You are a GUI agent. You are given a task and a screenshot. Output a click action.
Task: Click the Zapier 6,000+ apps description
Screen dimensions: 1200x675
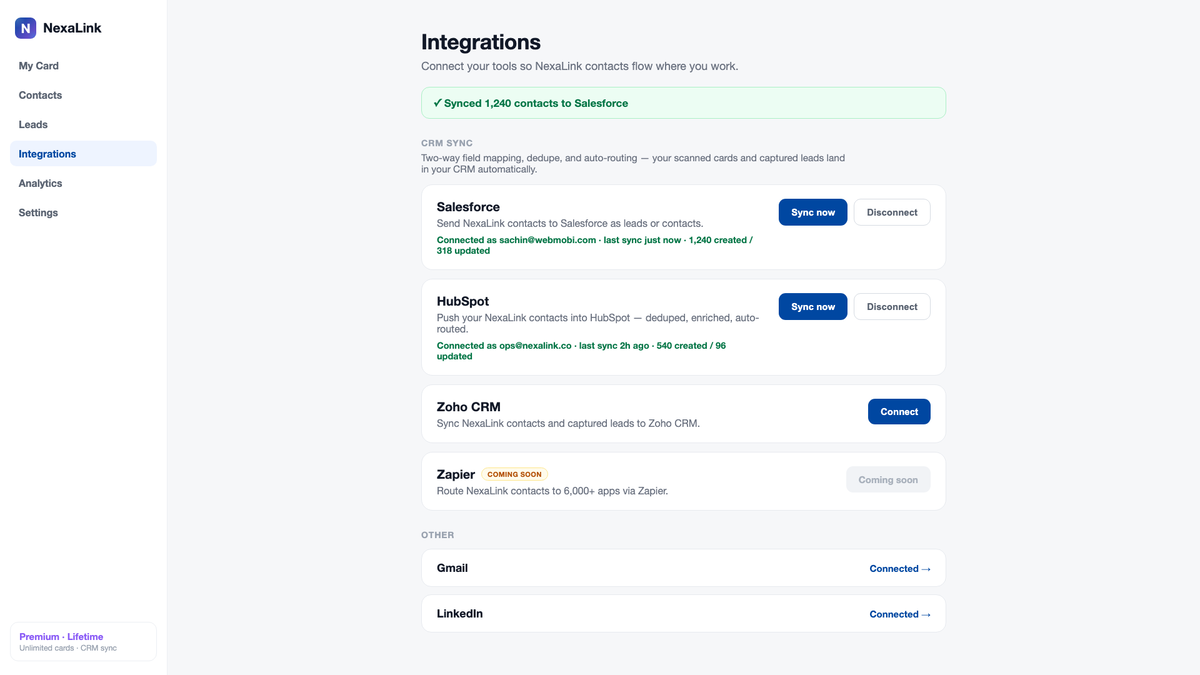[552, 491]
